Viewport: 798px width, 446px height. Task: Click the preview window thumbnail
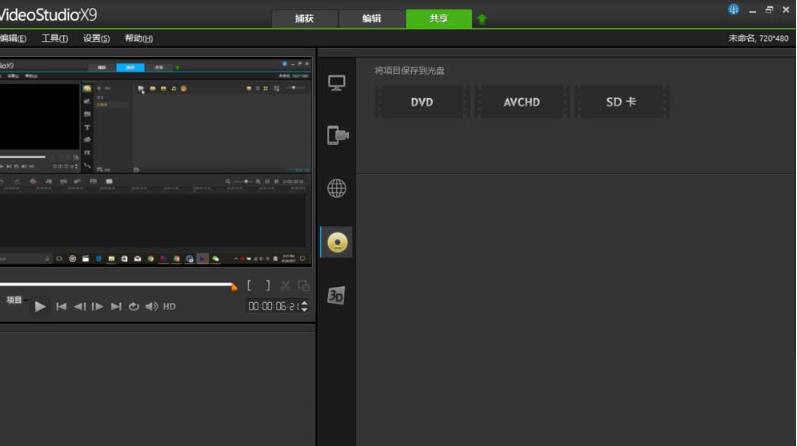click(x=155, y=162)
